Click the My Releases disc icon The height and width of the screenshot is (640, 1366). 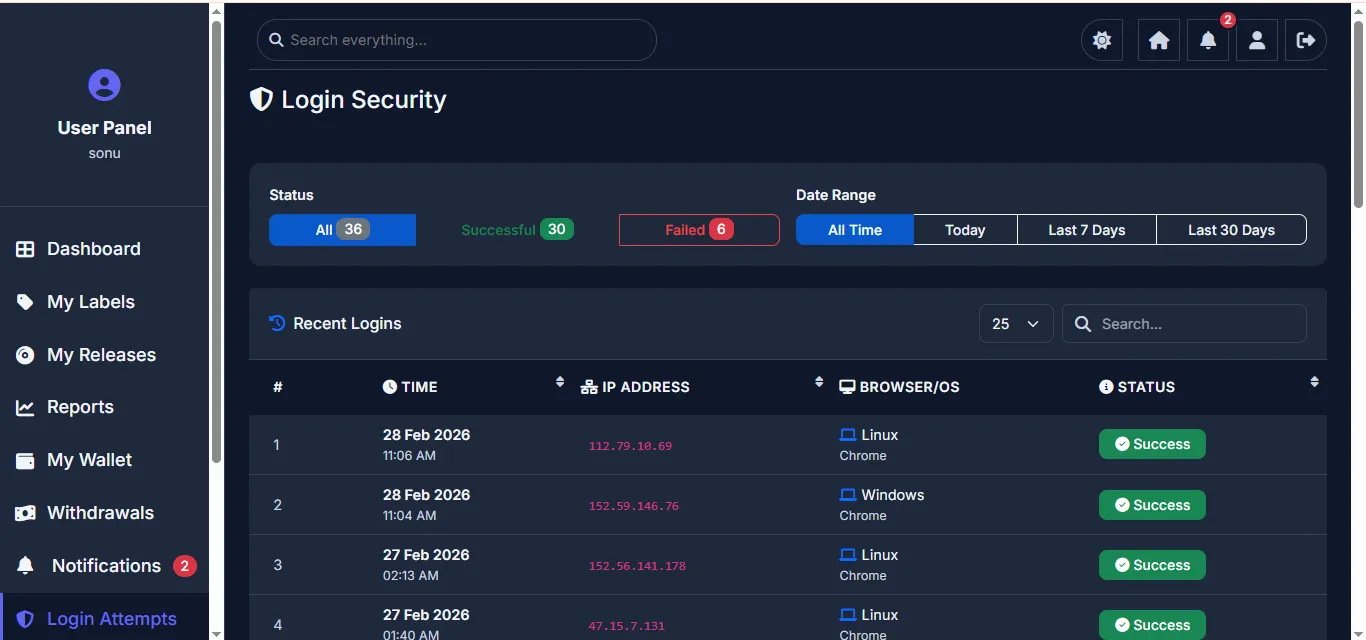[25, 355]
